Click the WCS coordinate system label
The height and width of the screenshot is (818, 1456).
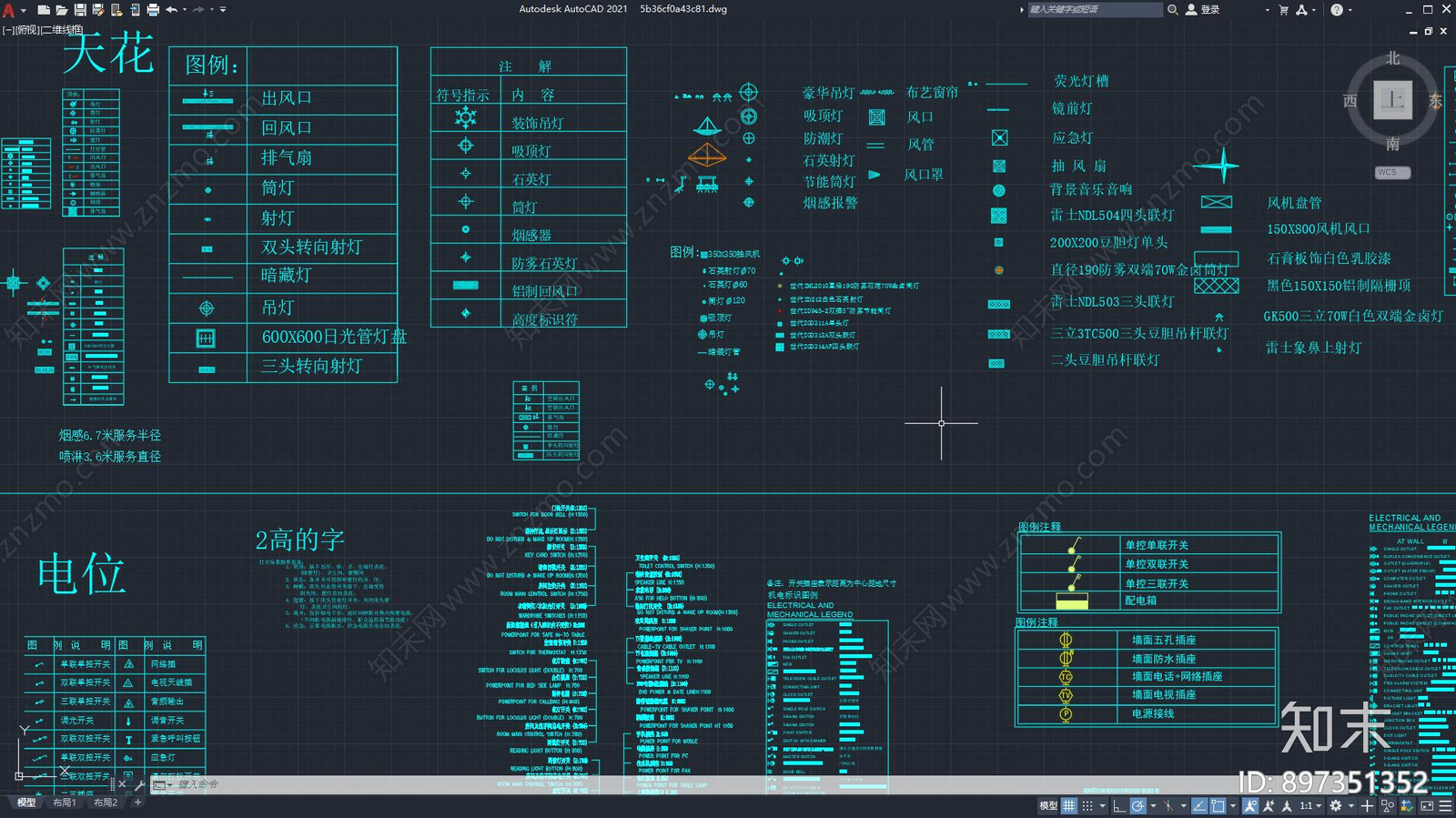(1390, 172)
